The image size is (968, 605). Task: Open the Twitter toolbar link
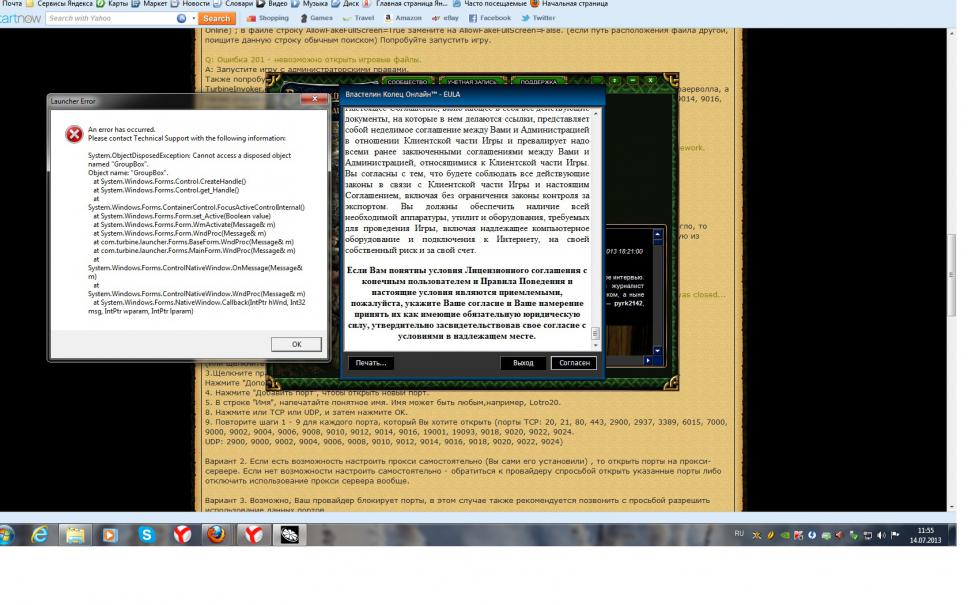pyautogui.click(x=538, y=19)
